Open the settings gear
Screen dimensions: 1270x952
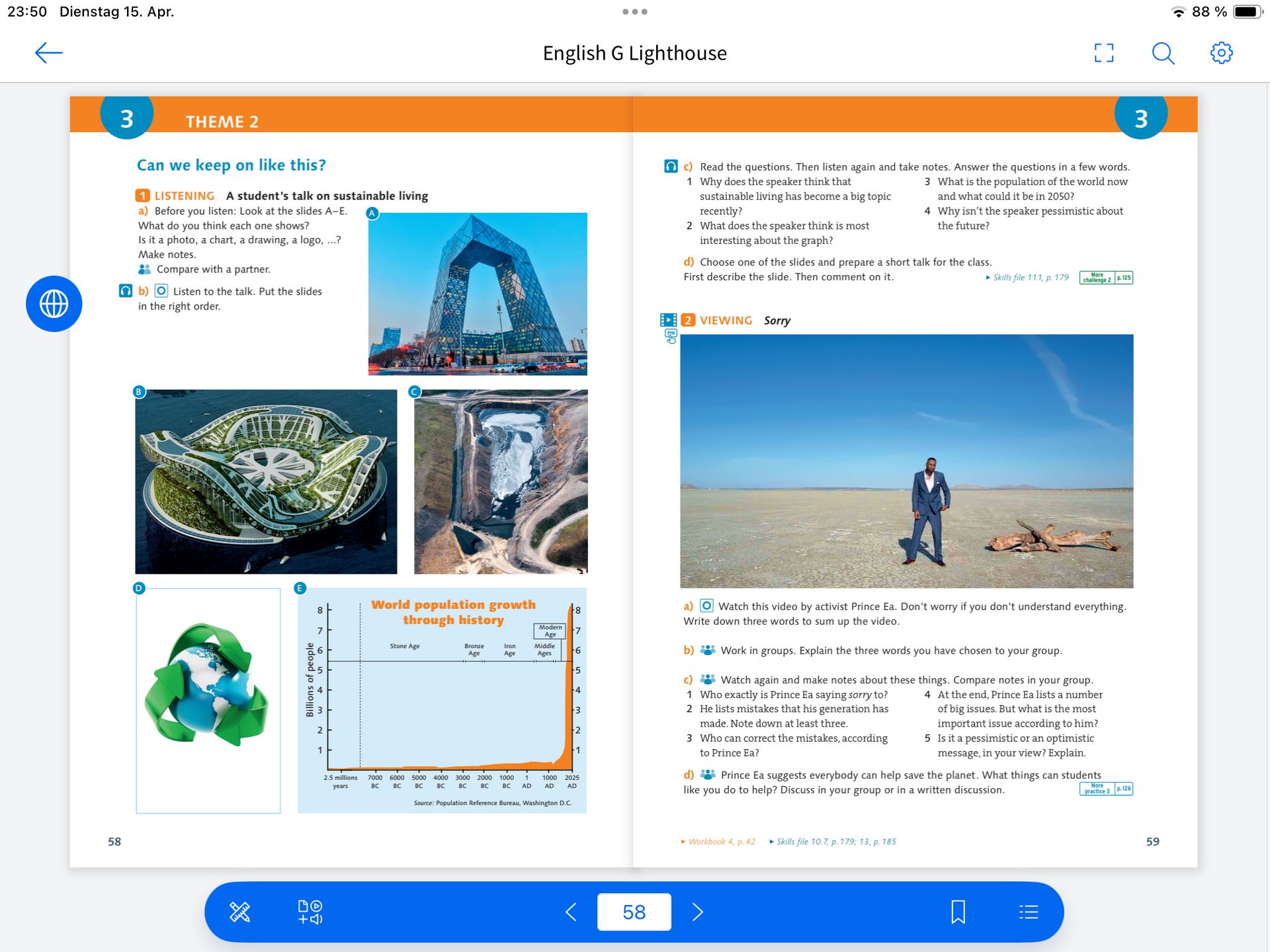click(1221, 53)
